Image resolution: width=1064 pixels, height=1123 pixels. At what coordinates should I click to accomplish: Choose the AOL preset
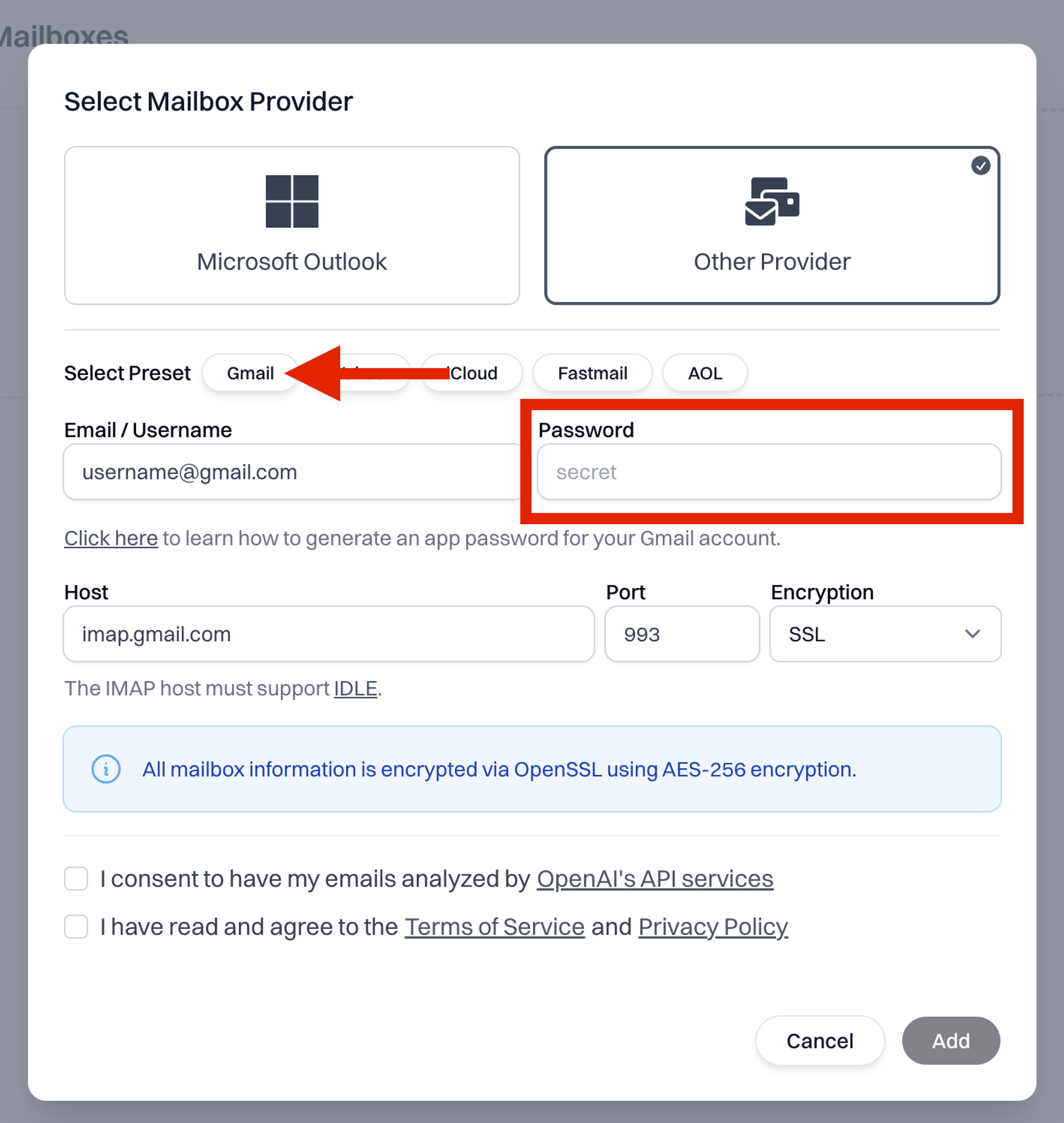pos(705,373)
